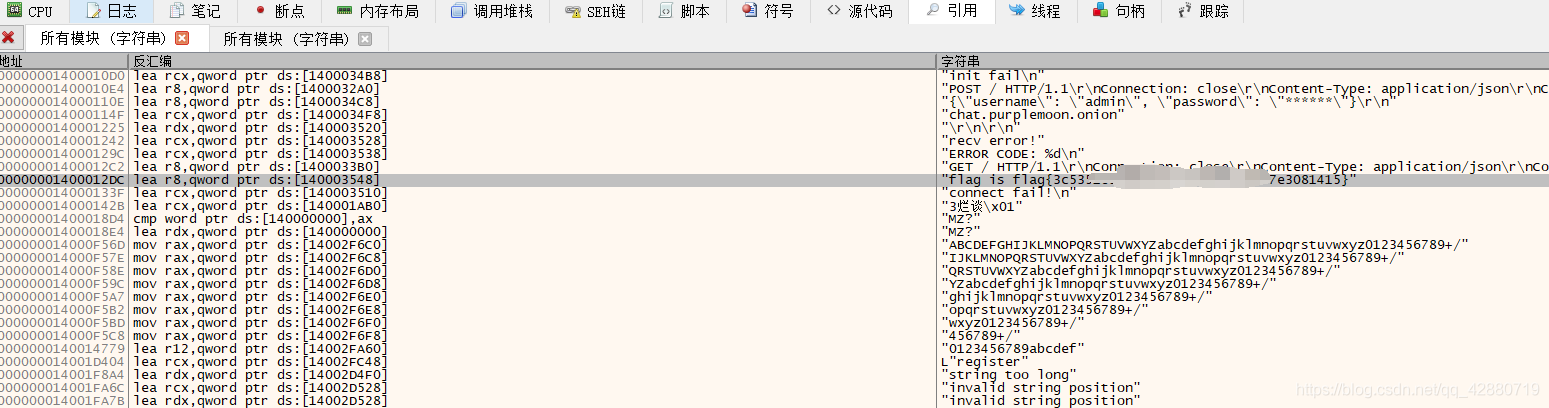Select the "POST / HTTP/1.1" string row
The image size is (1549, 408).
click(x=774, y=88)
